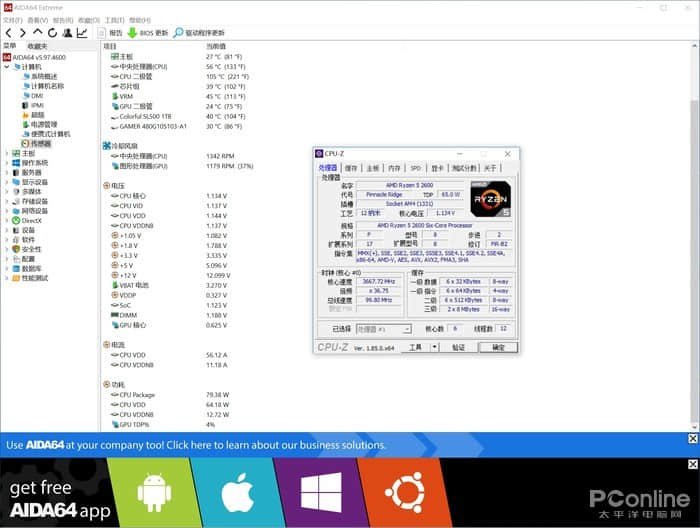Click the 电源管理 power icon in the tree
Image resolution: width=700 pixels, height=528 pixels.
[x=25, y=124]
